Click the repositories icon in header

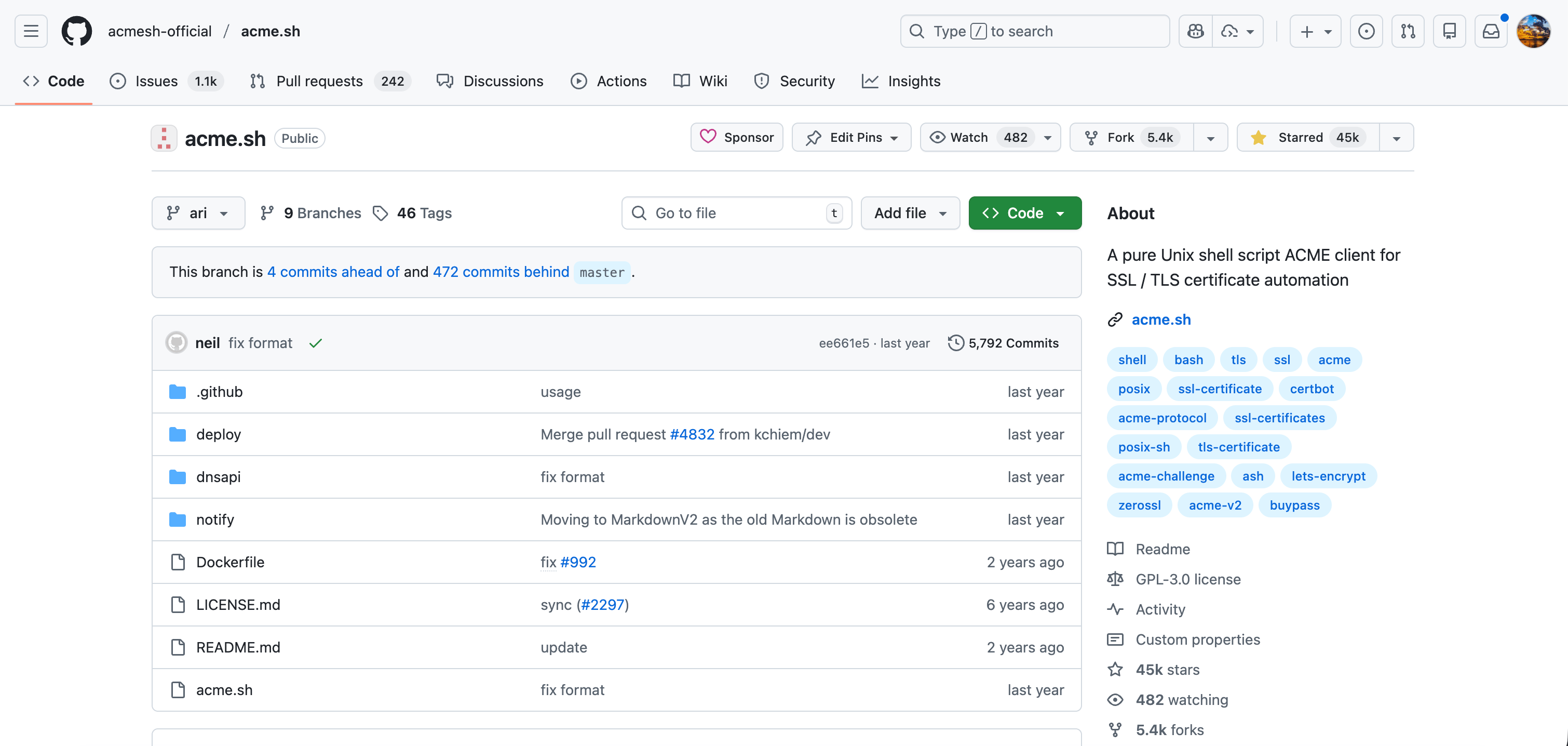(1449, 31)
